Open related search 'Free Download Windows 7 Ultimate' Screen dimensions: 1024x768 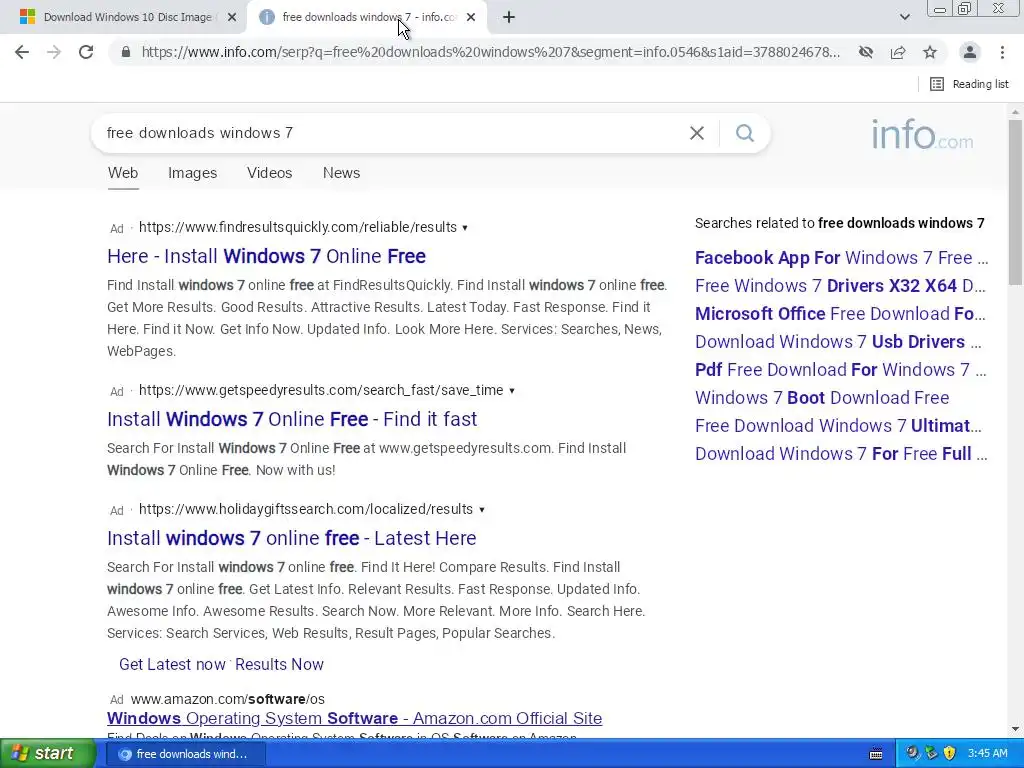(x=839, y=426)
